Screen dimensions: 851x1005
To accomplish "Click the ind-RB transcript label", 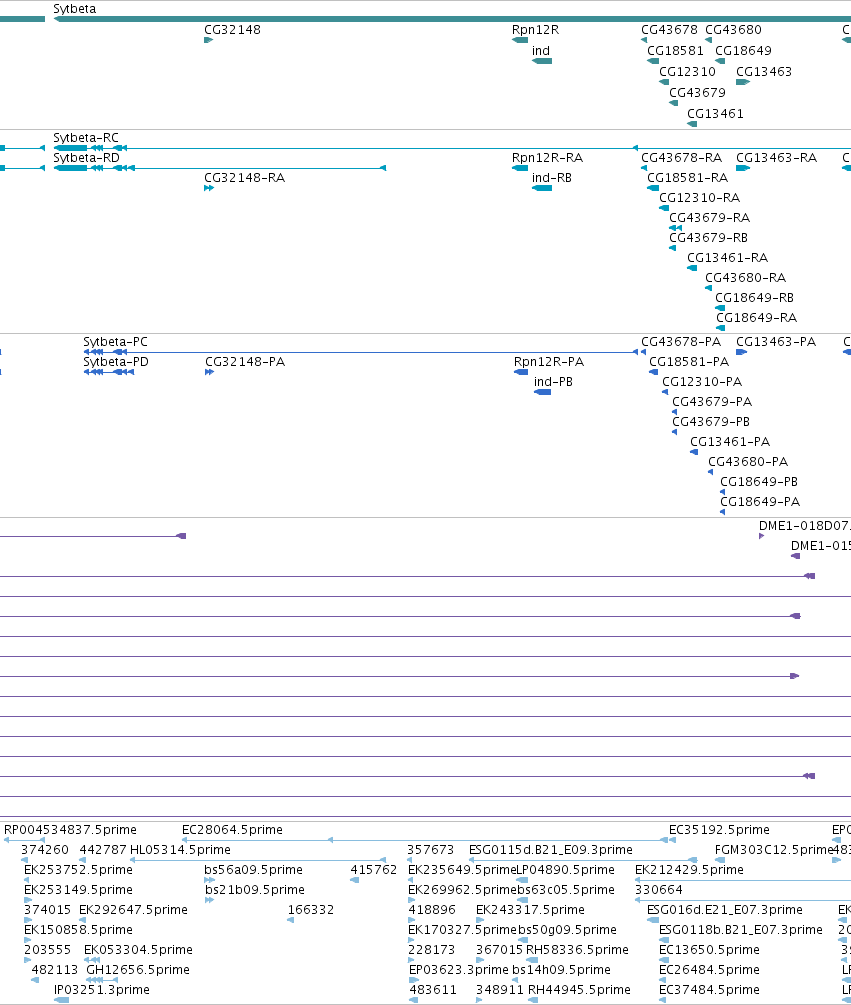I will click(x=552, y=178).
